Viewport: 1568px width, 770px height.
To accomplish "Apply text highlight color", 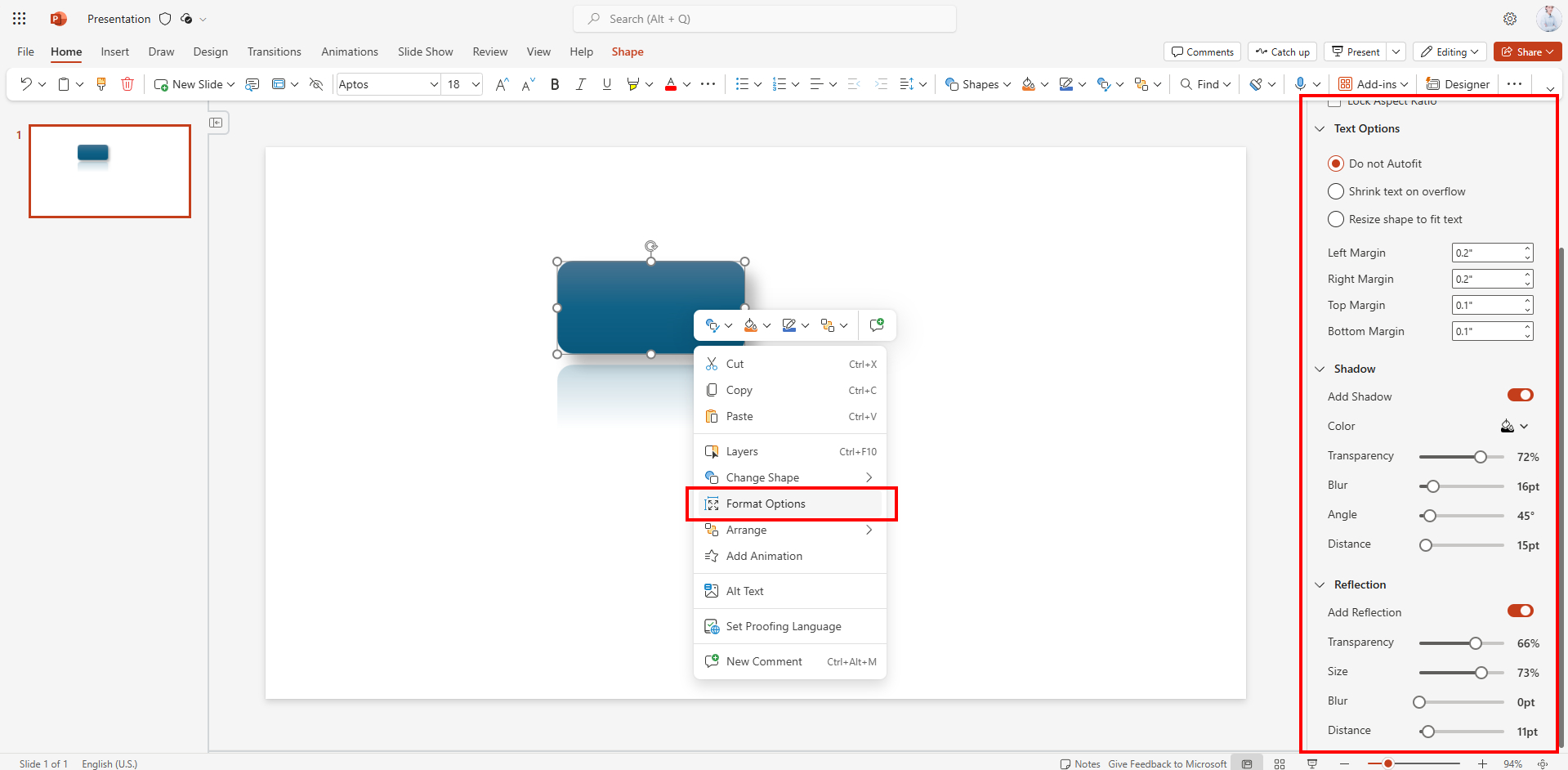I will (632, 84).
